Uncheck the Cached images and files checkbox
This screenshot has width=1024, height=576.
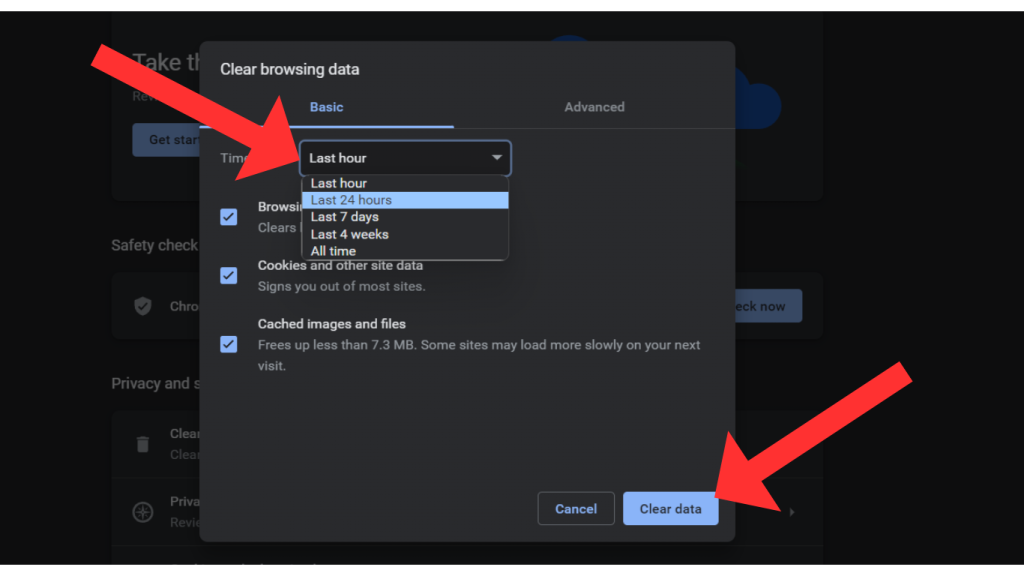pyautogui.click(x=229, y=344)
